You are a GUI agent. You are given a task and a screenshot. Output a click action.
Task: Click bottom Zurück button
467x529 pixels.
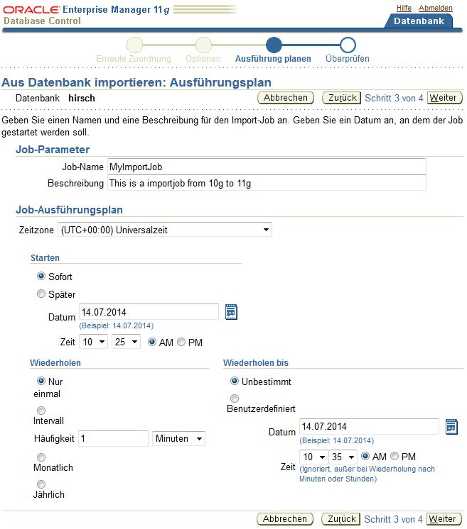click(x=341, y=519)
